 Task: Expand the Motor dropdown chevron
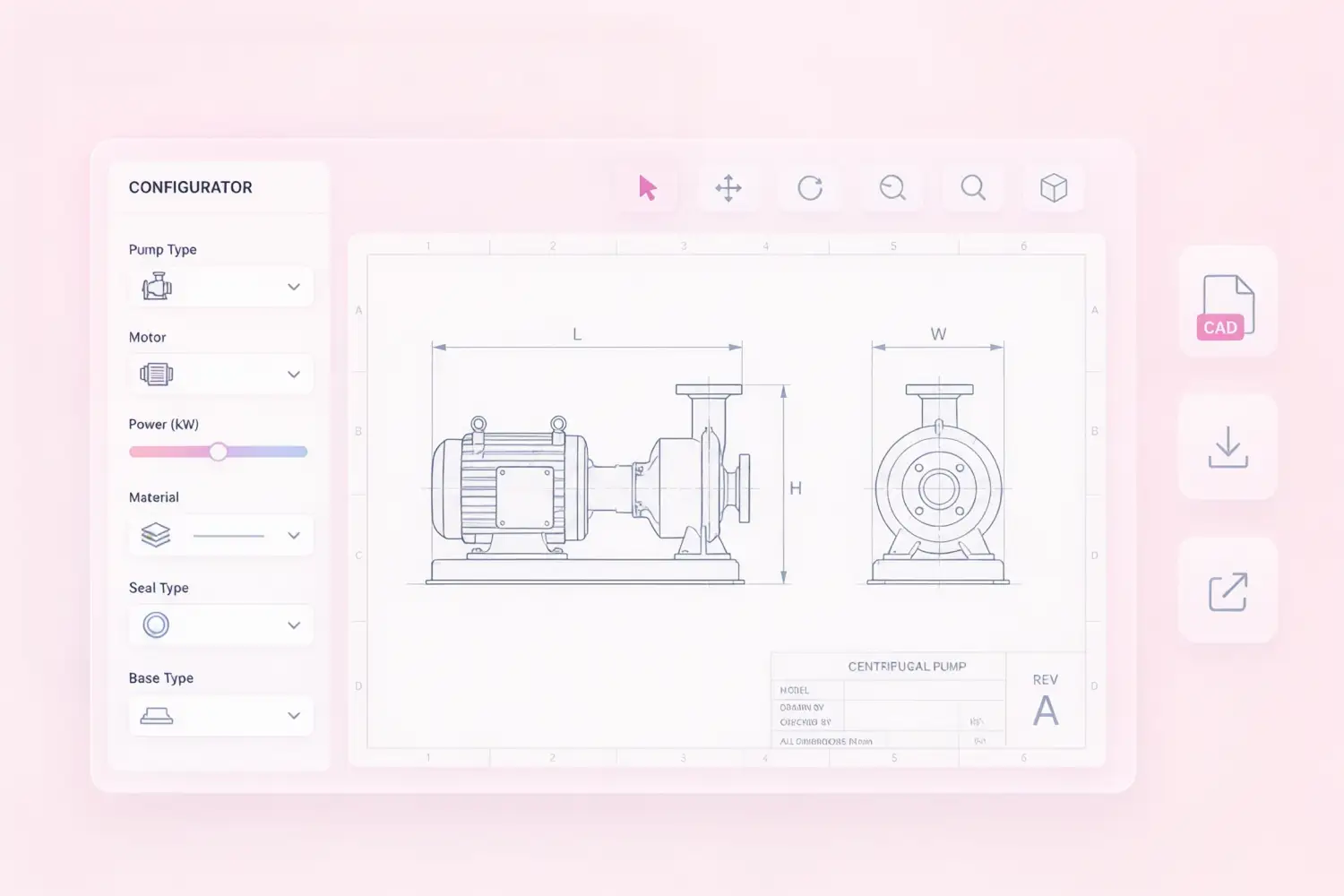coord(294,375)
